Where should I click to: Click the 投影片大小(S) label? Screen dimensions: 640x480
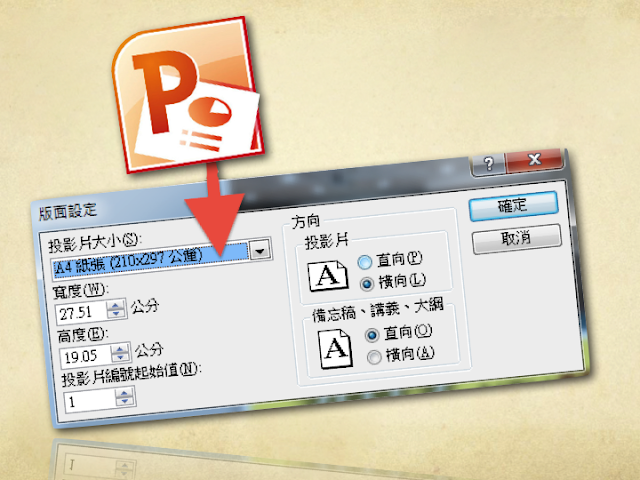click(x=95, y=242)
